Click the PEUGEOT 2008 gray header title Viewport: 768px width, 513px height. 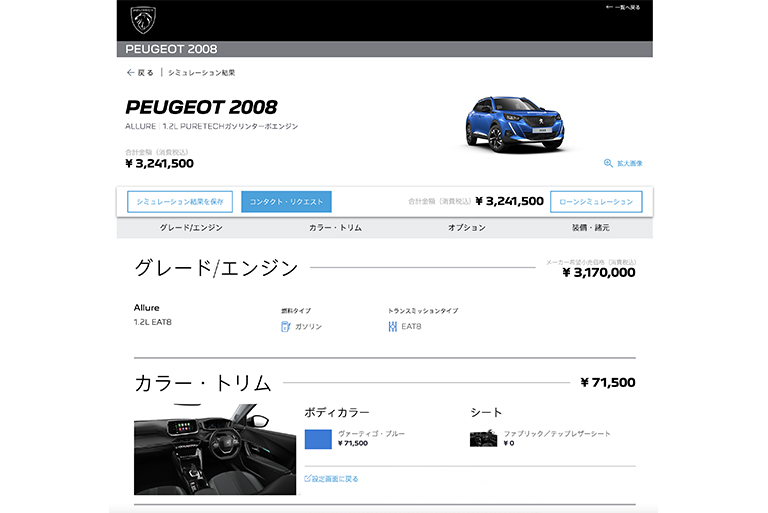[171, 49]
